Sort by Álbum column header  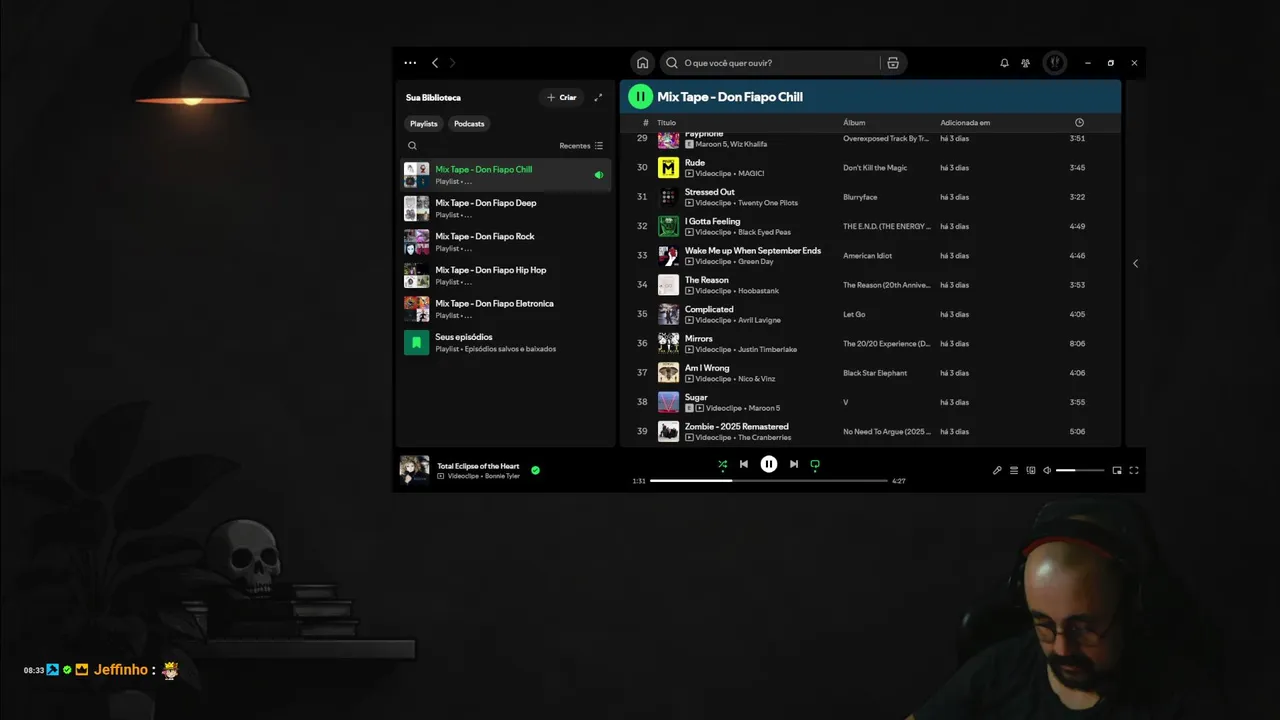pyautogui.click(x=854, y=123)
